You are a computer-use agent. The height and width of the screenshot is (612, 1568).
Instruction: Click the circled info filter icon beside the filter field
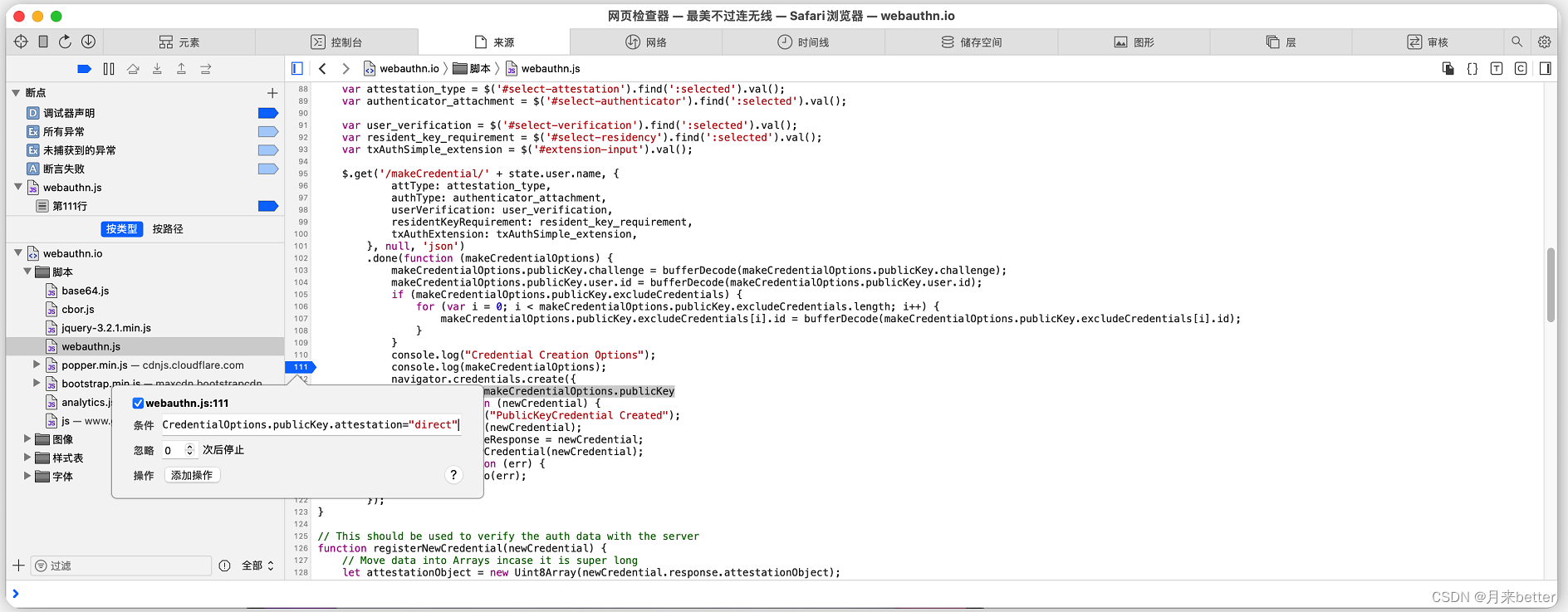pos(224,565)
